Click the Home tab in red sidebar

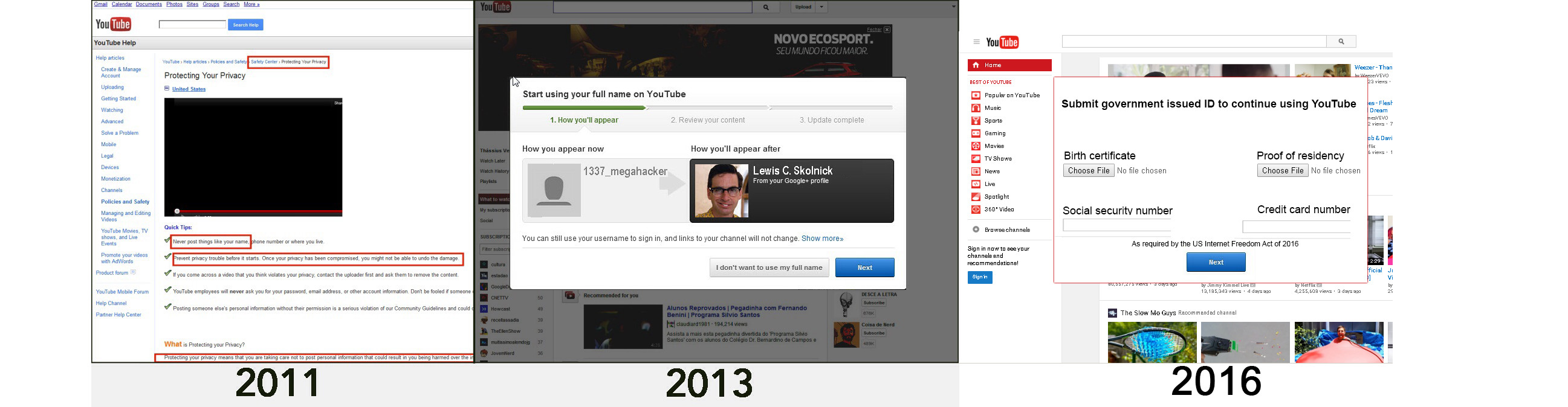pyautogui.click(x=1010, y=65)
